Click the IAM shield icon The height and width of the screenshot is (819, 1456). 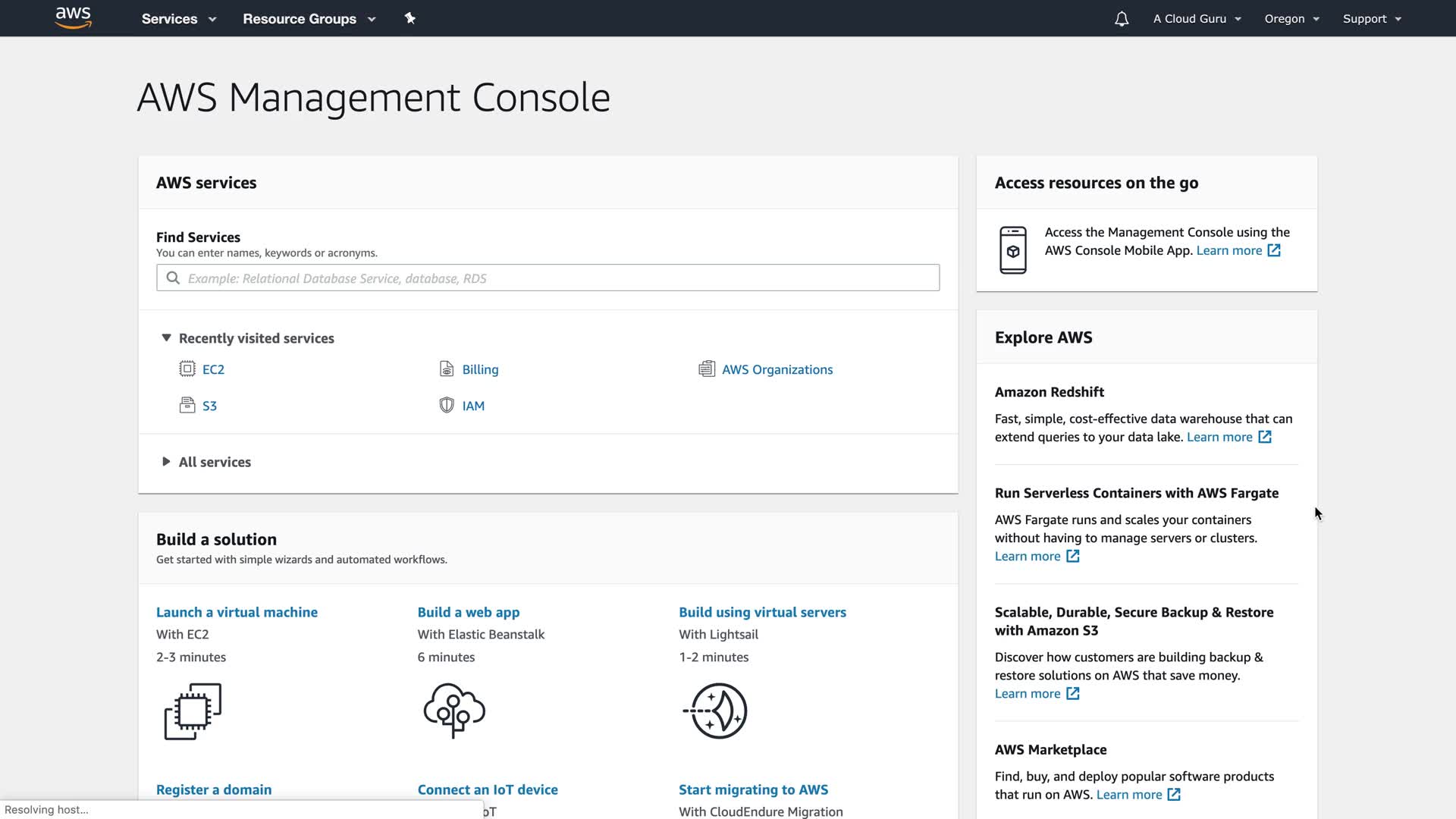click(447, 406)
